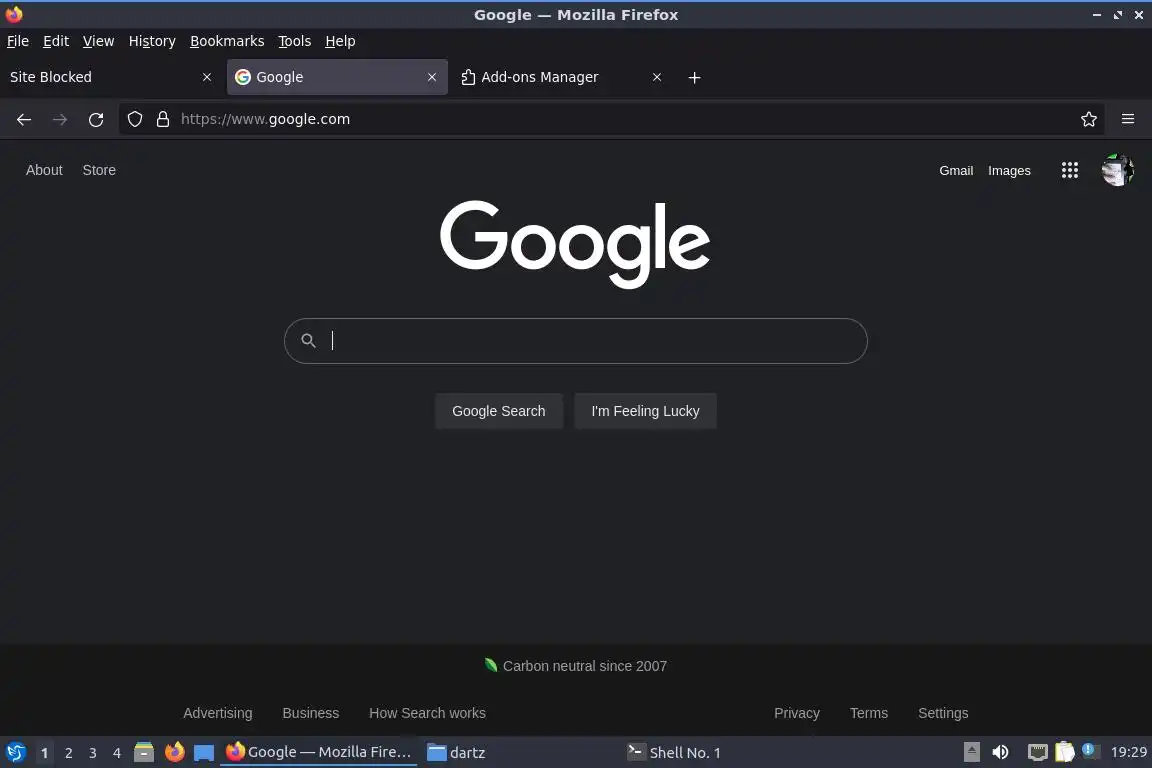
Task: Open Firefox hamburger application menu
Action: tap(1128, 119)
